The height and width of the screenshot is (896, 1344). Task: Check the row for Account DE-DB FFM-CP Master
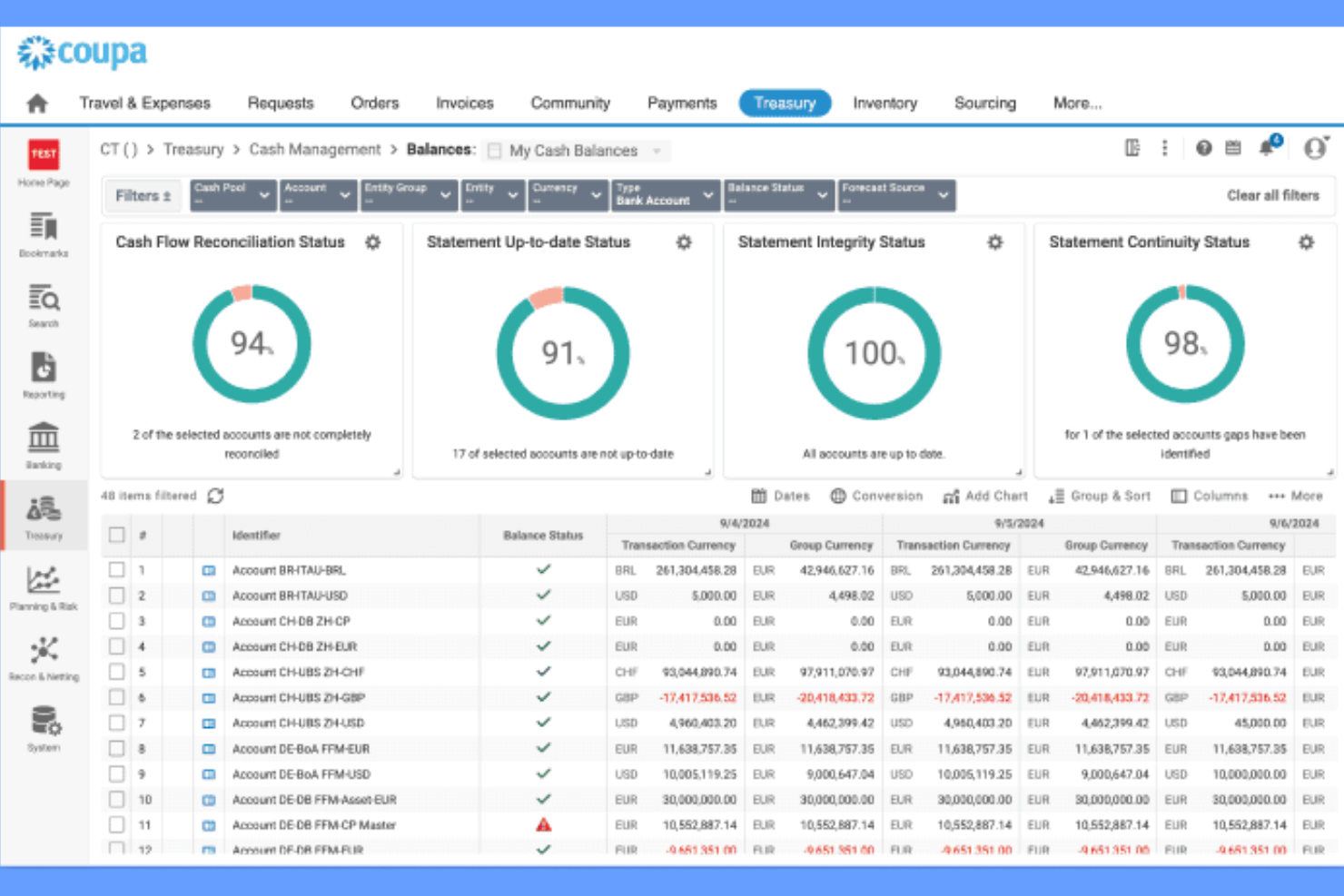click(116, 825)
